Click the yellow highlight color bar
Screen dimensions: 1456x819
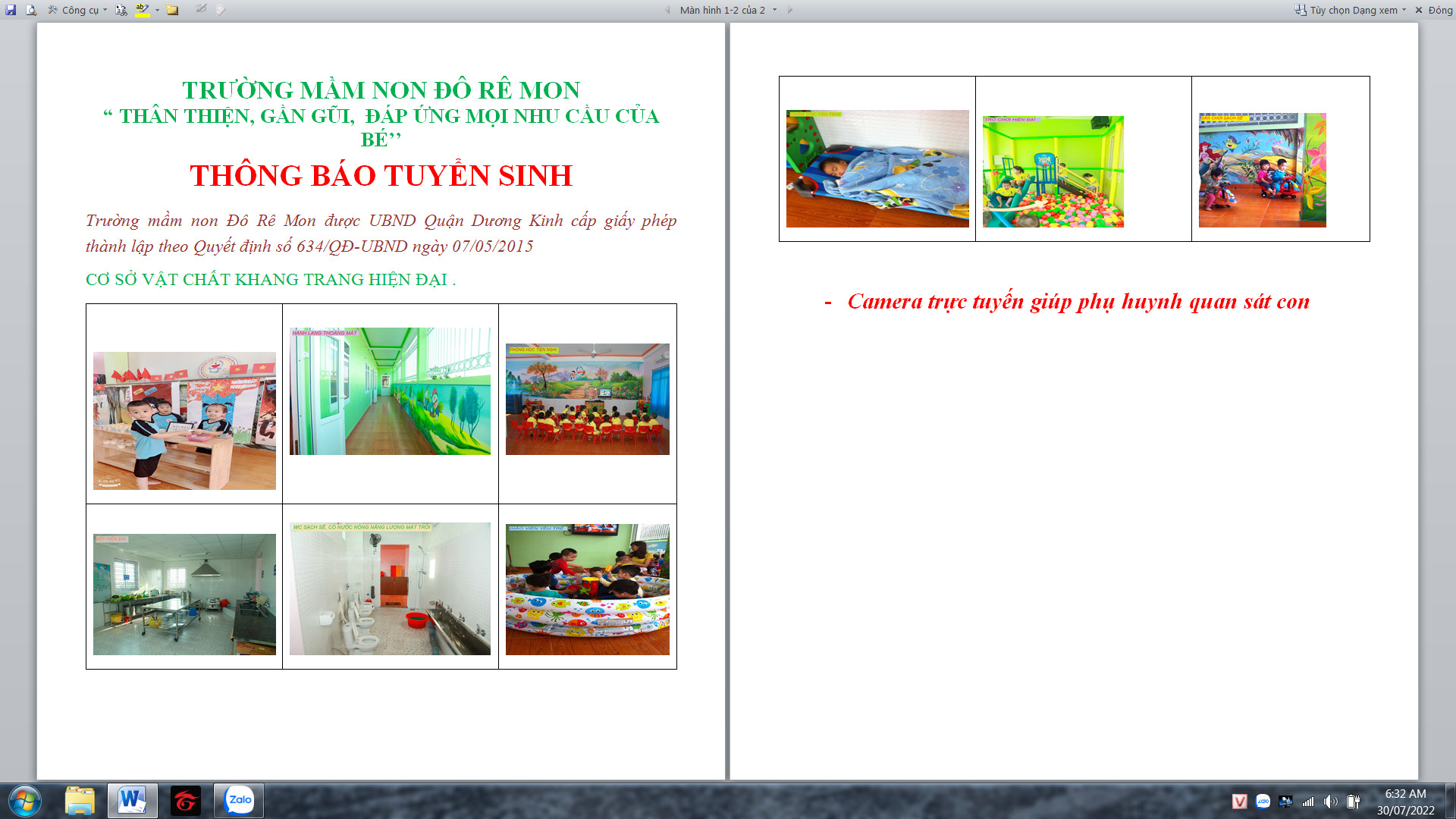[x=142, y=16]
